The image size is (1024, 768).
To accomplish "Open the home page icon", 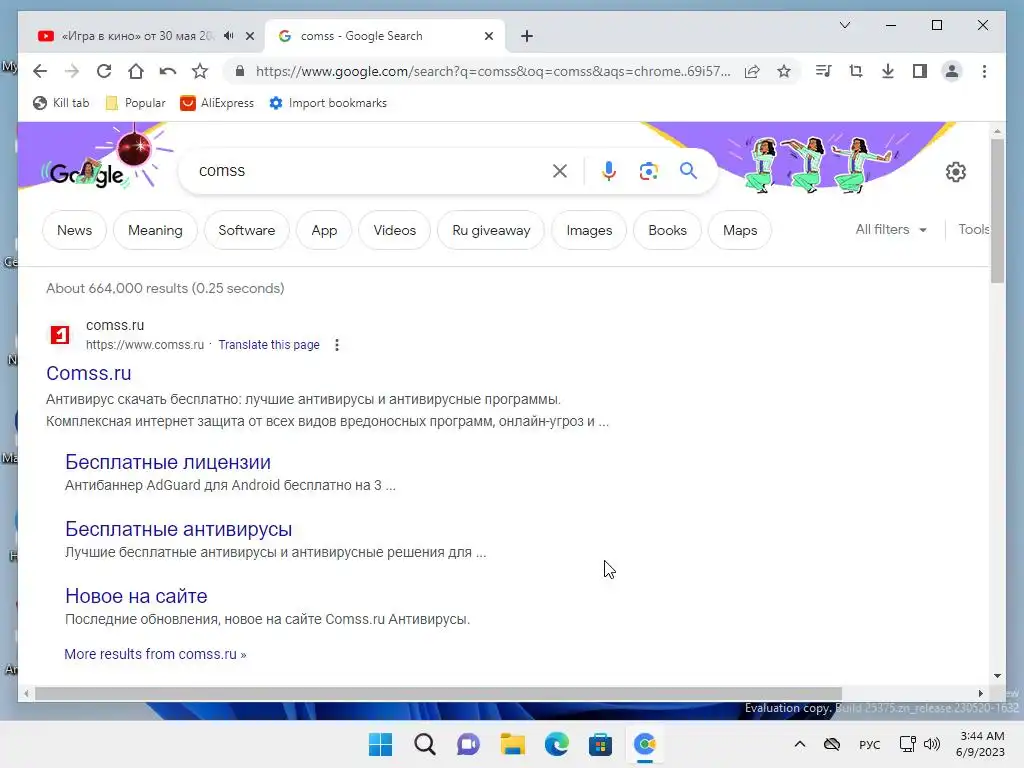I will tap(136, 71).
